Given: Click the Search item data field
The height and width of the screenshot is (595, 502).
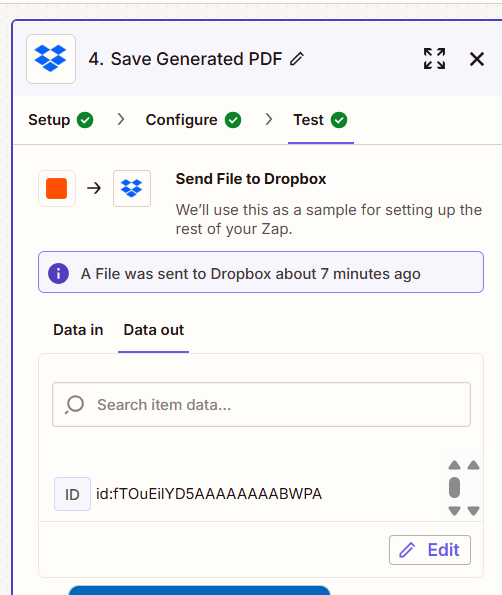Looking at the screenshot, I should [x=261, y=405].
